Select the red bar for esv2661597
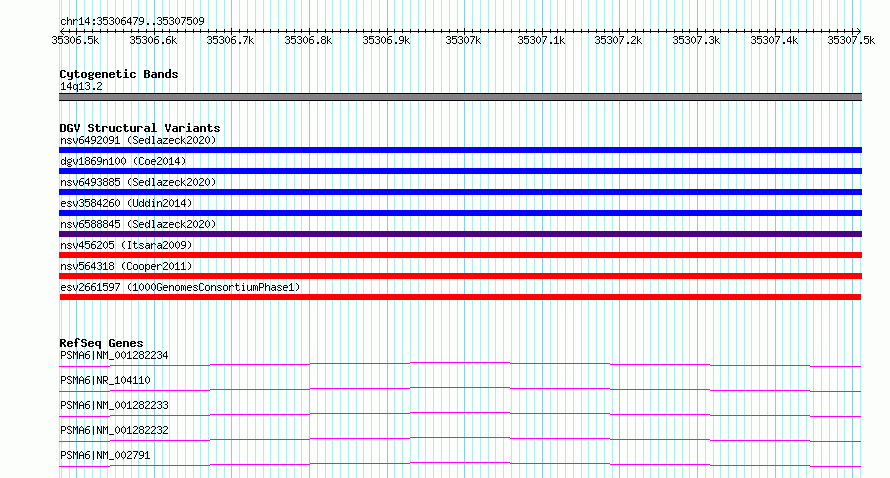 point(460,297)
